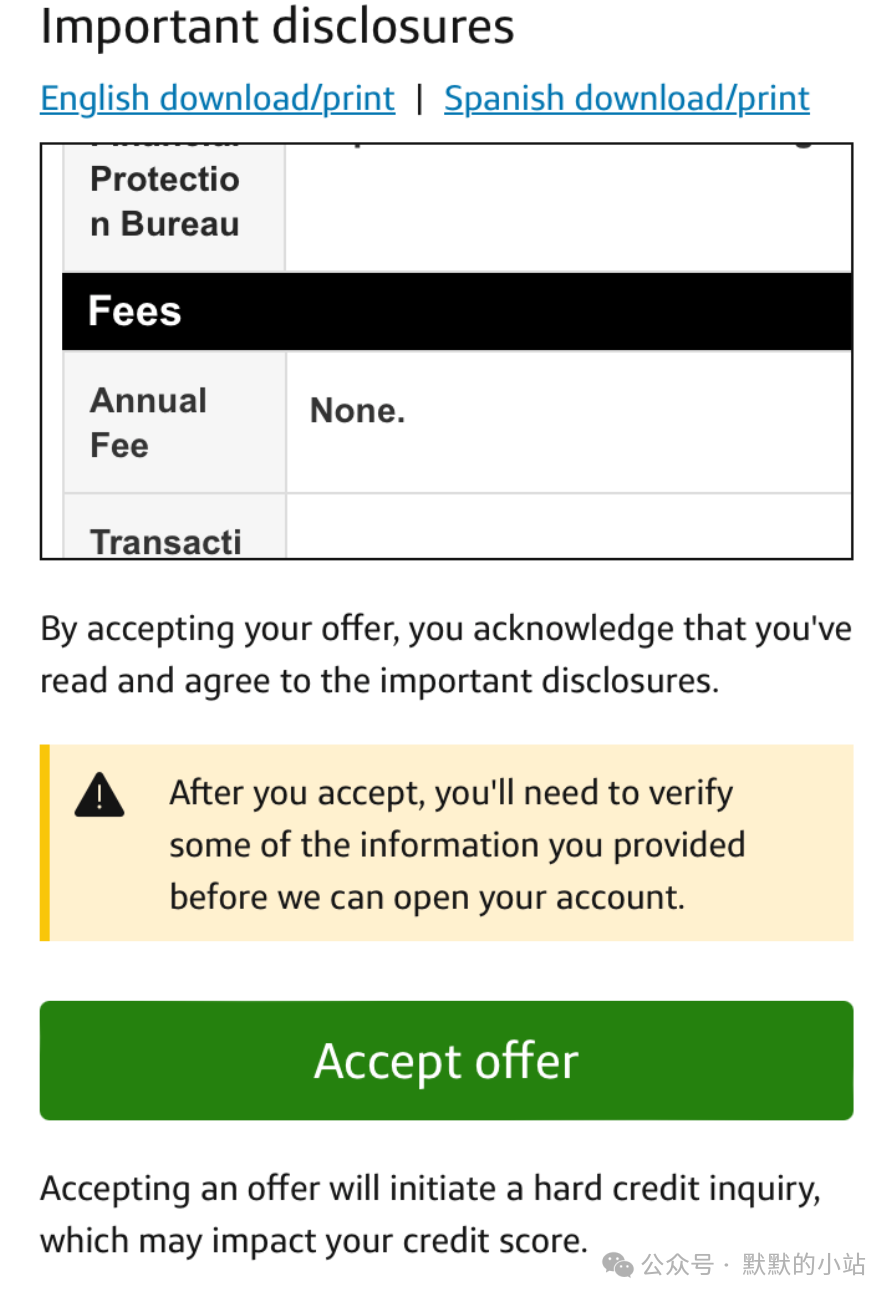The height and width of the screenshot is (1300, 894).
Task: Click the empty cell beside Transacti
Action: click(569, 526)
